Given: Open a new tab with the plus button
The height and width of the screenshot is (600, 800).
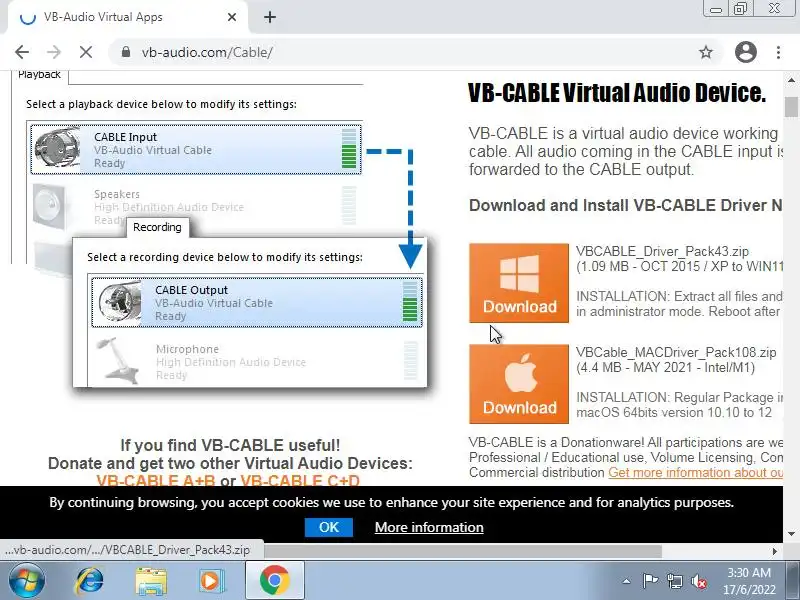Looking at the screenshot, I should tap(270, 17).
